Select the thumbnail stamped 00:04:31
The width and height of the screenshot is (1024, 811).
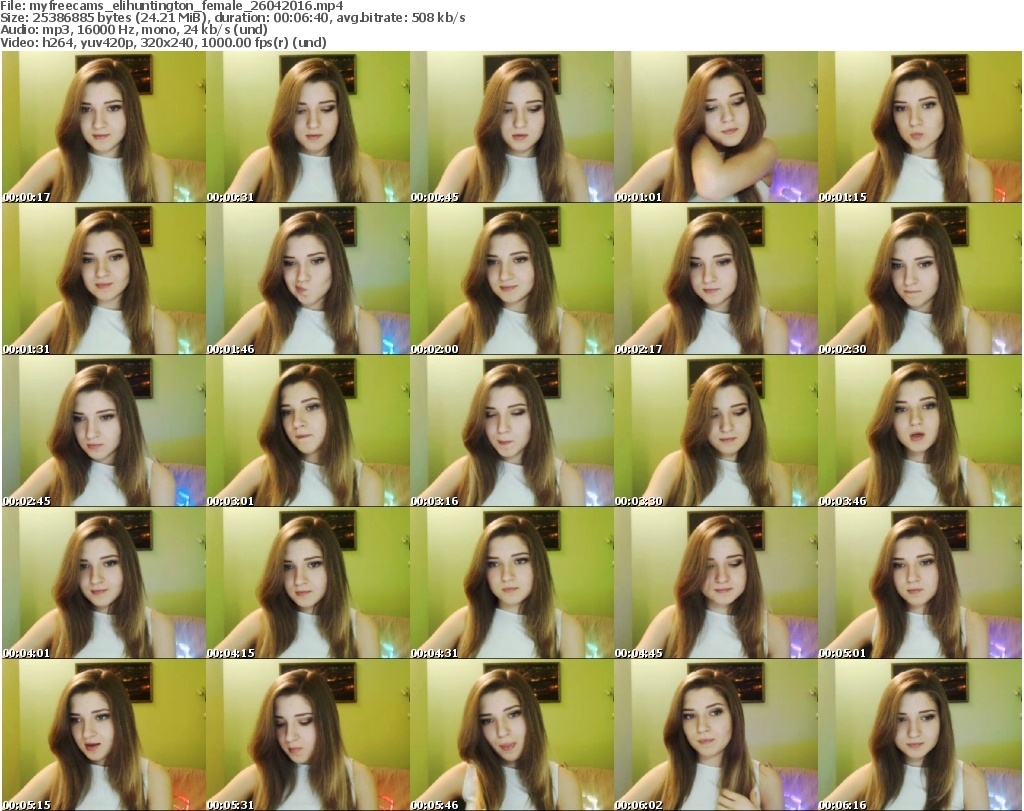coord(512,583)
